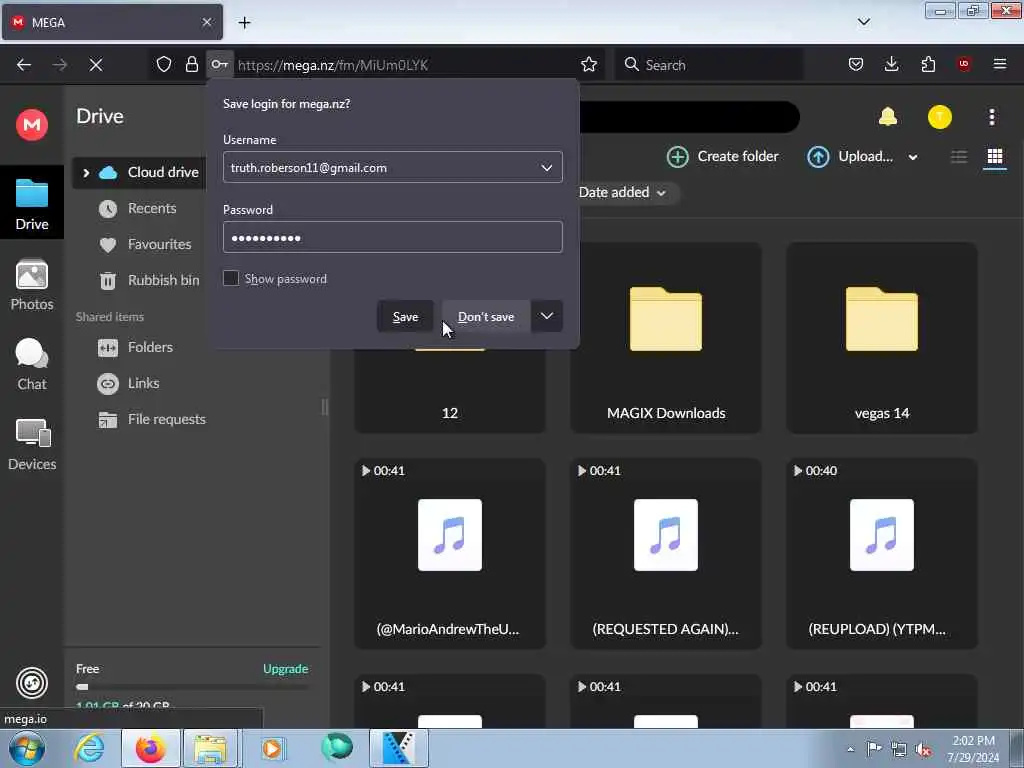Click the Save login button
1024x768 pixels.
pos(405,316)
